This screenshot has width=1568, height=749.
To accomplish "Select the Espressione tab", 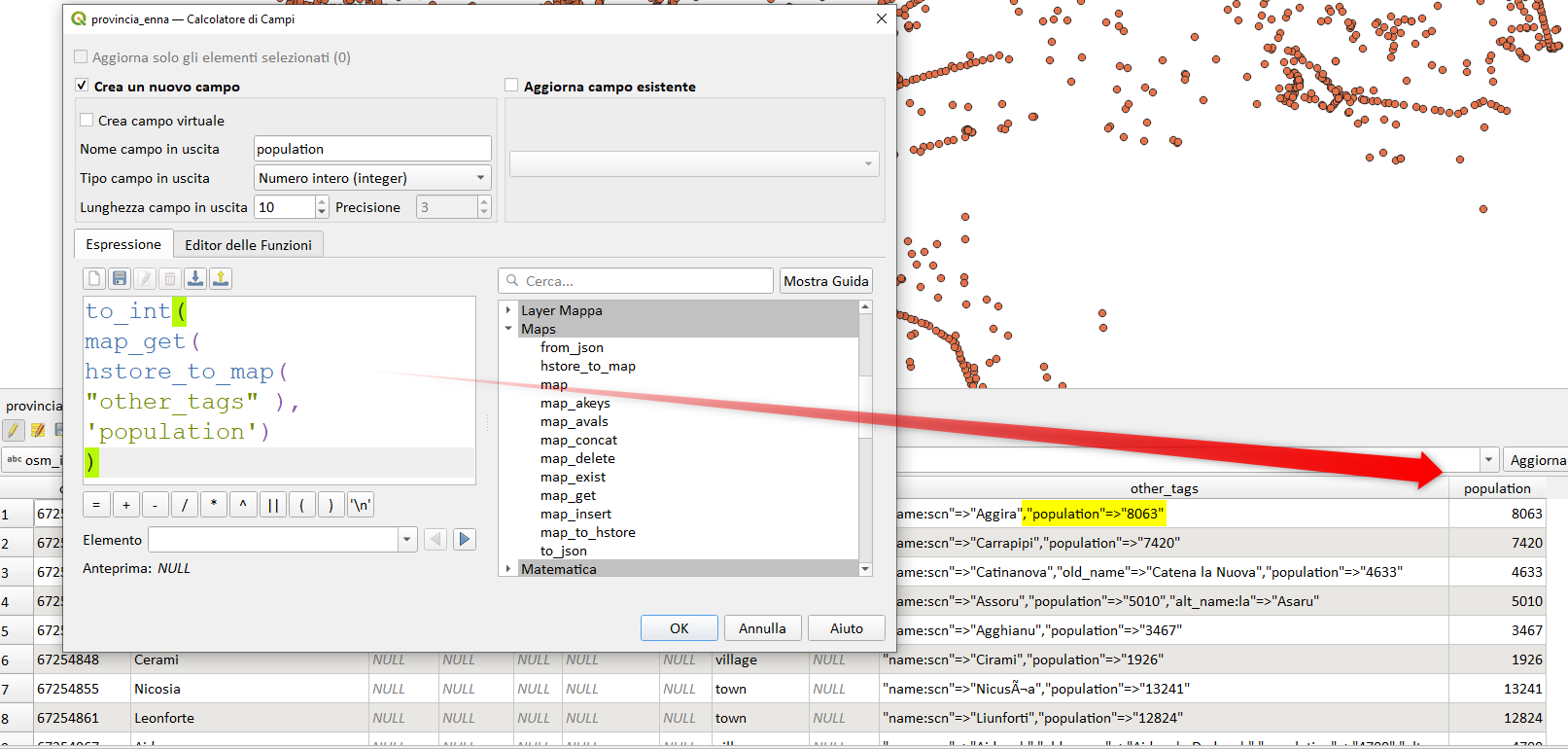I will pos(123,244).
